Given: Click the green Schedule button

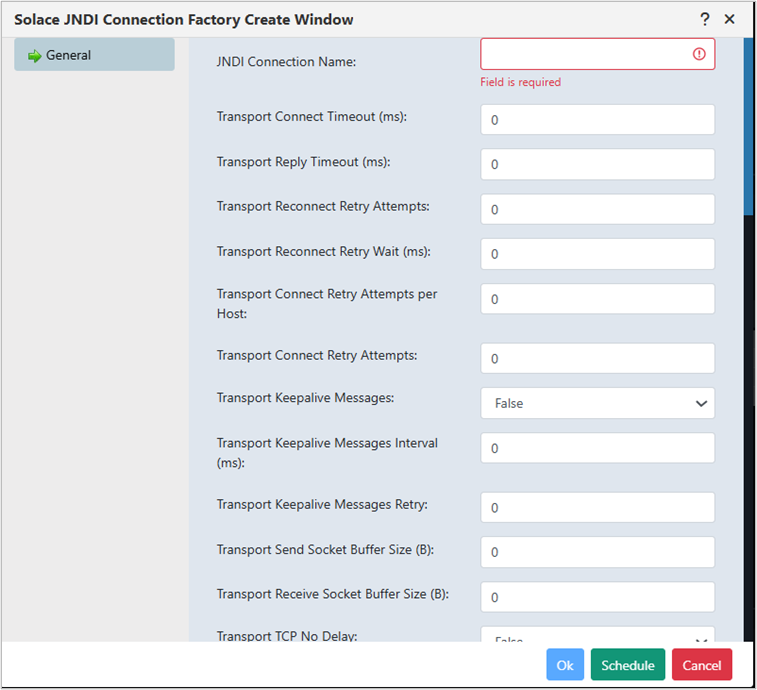Looking at the screenshot, I should tap(628, 664).
